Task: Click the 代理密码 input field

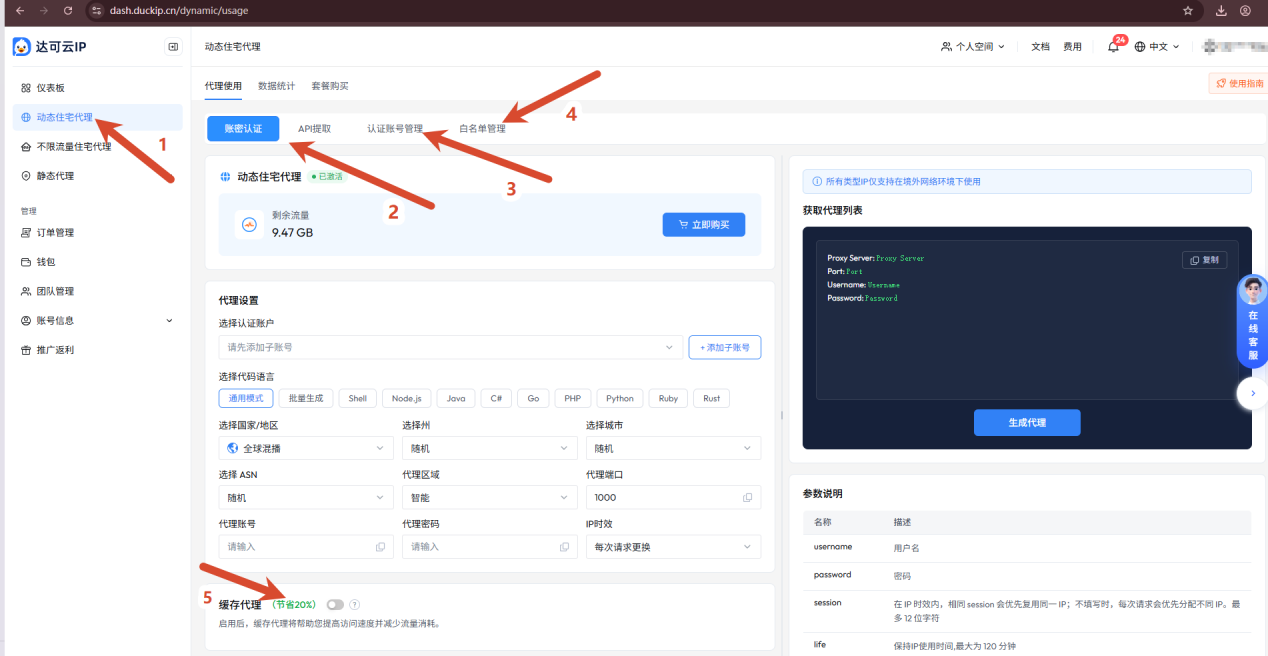Action: 490,547
